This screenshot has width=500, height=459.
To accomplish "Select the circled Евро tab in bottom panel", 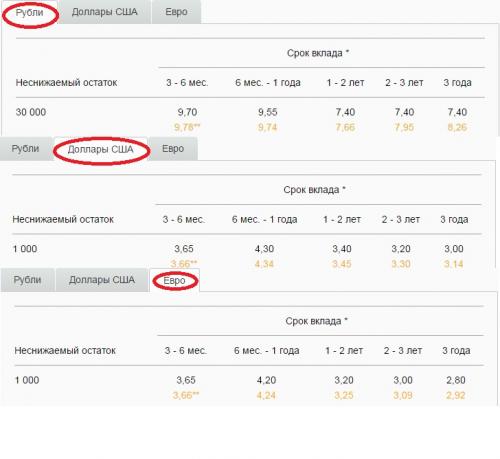I will (x=174, y=281).
